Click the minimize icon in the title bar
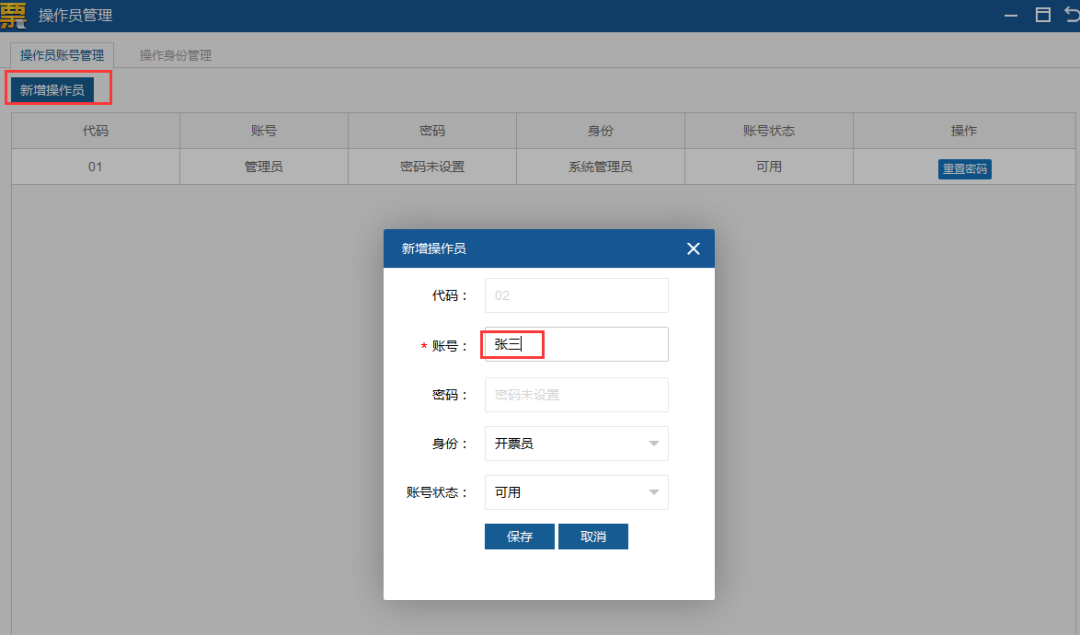The width and height of the screenshot is (1080, 635). tap(1012, 15)
